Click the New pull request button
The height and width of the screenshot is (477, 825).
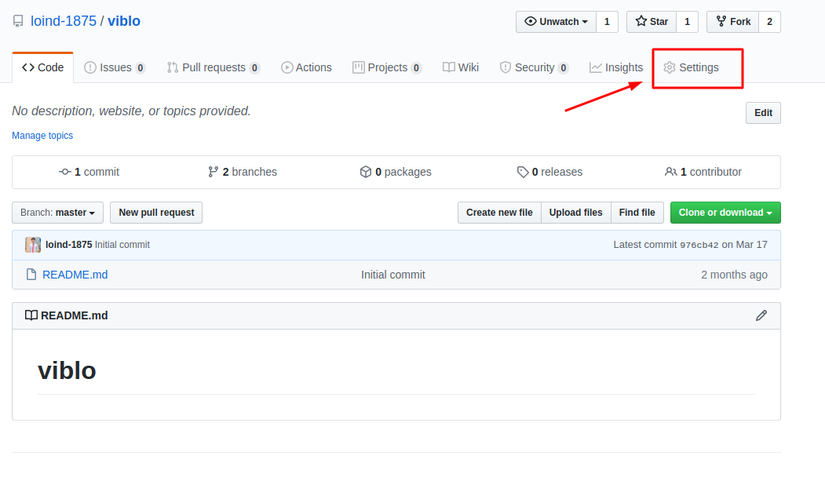pos(156,212)
